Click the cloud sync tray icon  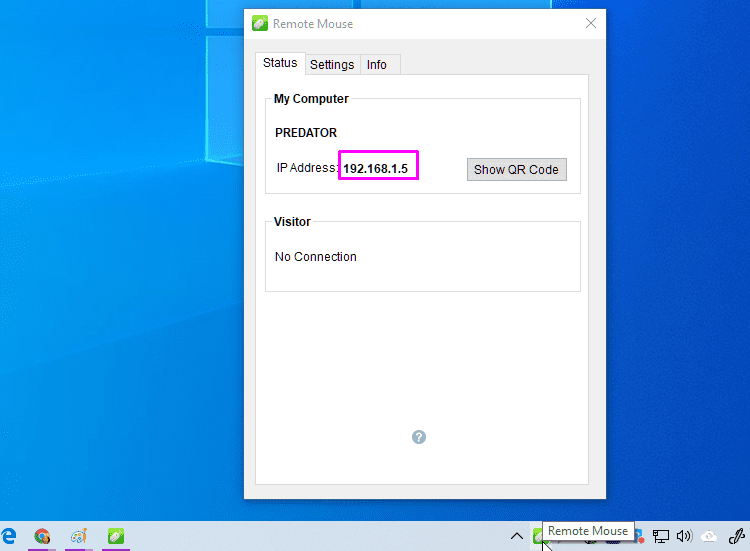click(x=709, y=536)
